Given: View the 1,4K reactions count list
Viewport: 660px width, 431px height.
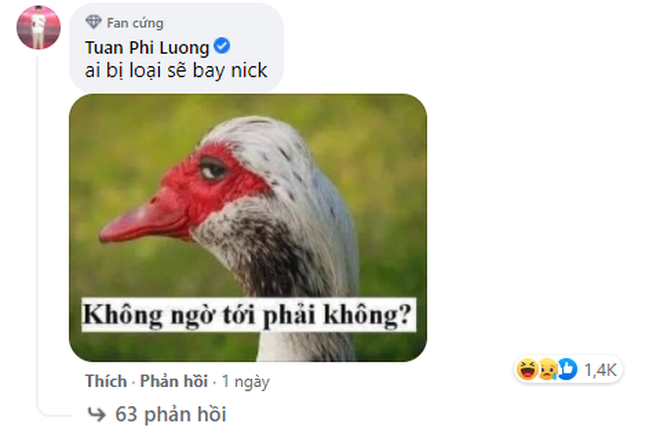Looking at the screenshot, I should 600,370.
